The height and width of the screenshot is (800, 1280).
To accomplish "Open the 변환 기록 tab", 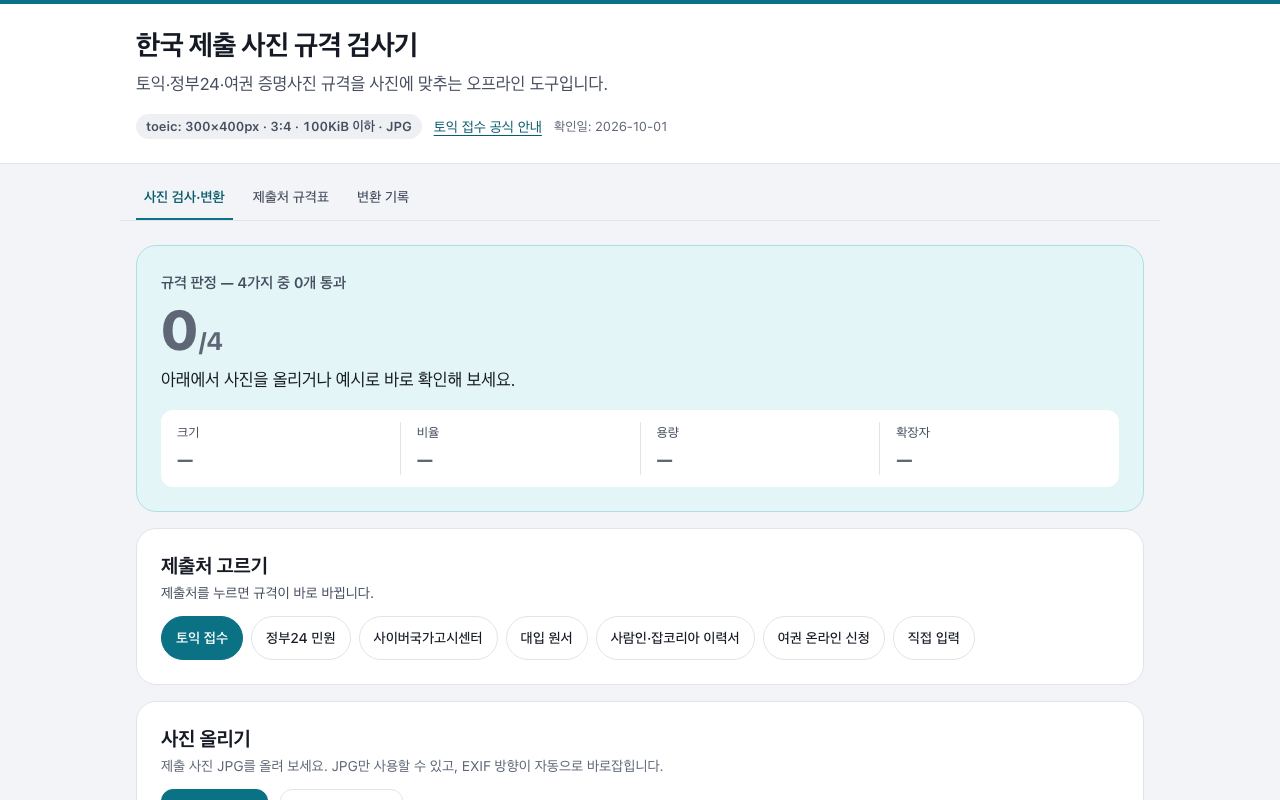I will 383,197.
